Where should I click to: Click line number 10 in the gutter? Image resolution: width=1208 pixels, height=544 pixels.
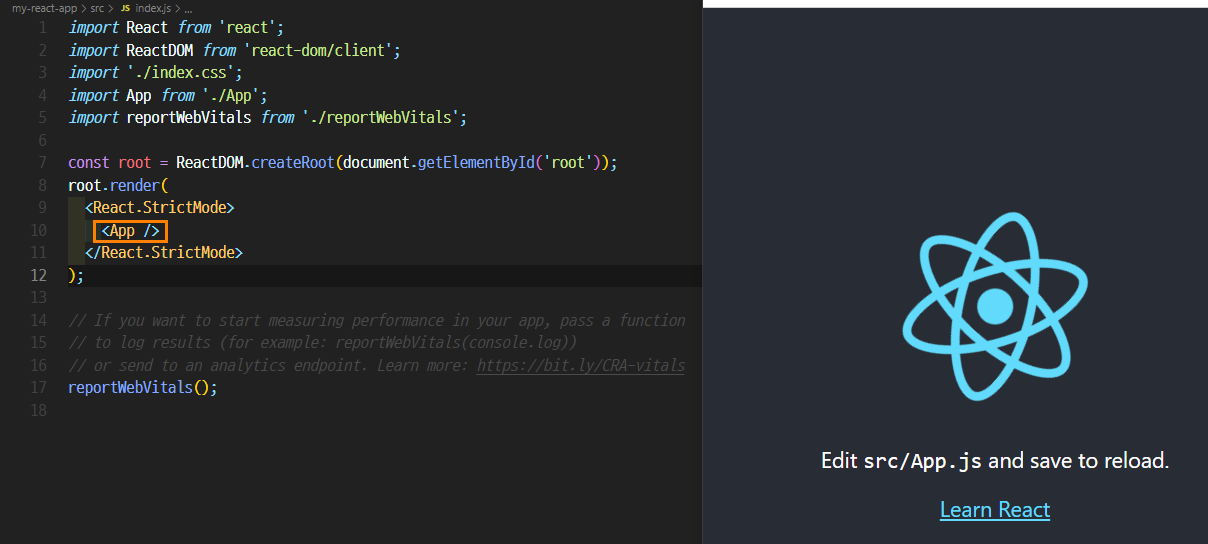38,230
